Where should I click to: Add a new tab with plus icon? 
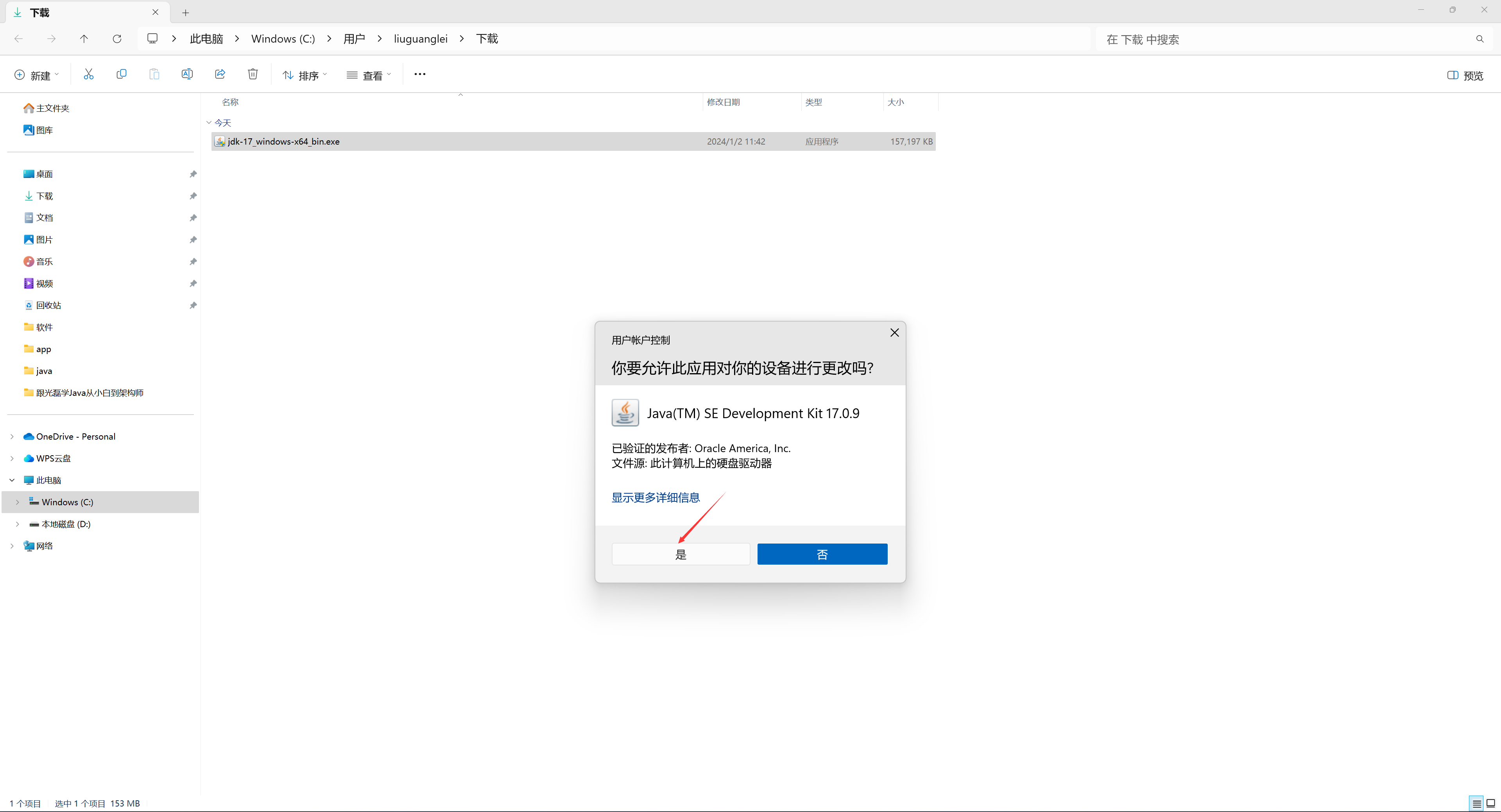(185, 12)
